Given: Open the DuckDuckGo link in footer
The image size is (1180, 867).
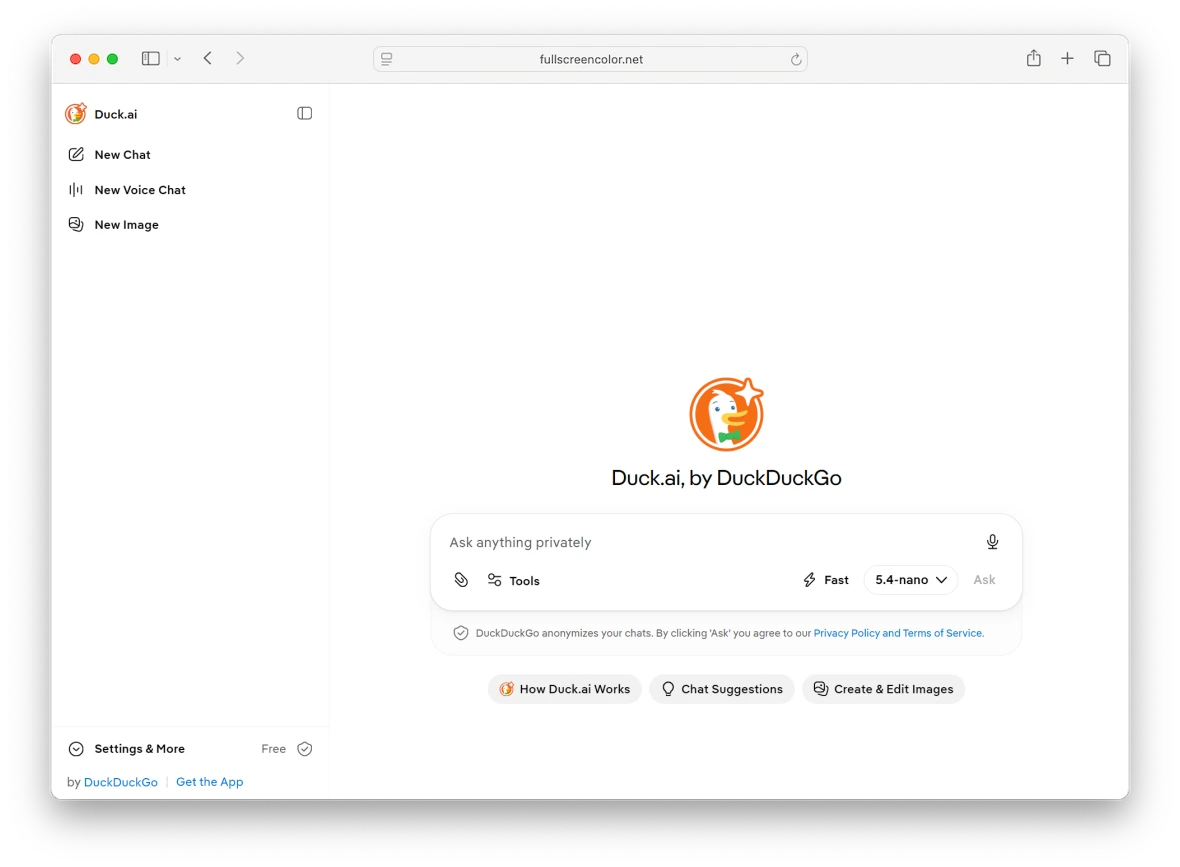Looking at the screenshot, I should [x=120, y=782].
